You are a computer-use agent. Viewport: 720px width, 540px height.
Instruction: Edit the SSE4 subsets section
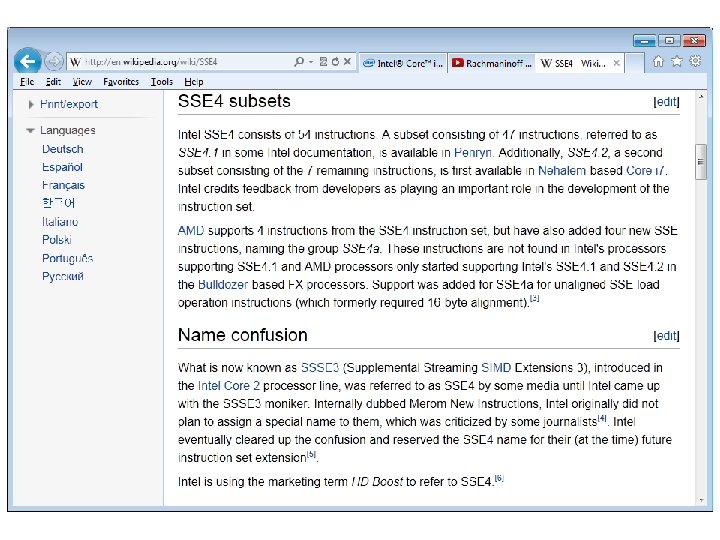[666, 102]
